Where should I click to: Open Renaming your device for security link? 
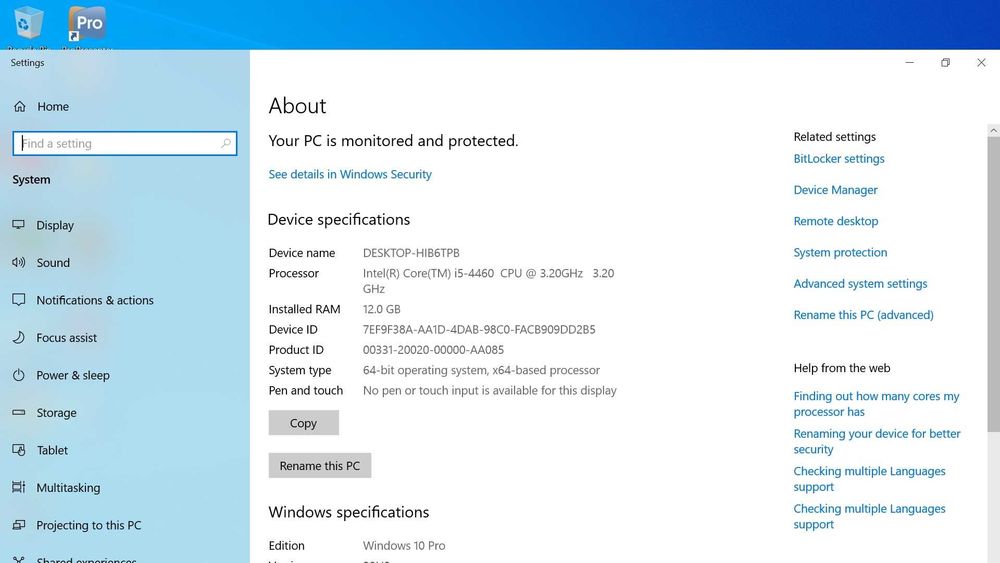click(x=877, y=441)
